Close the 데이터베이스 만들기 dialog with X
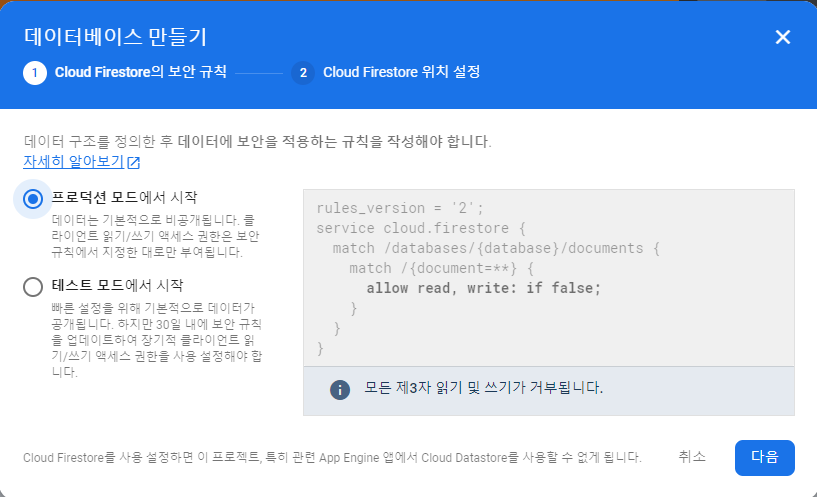Viewport: 817px width, 497px height. 783,37
